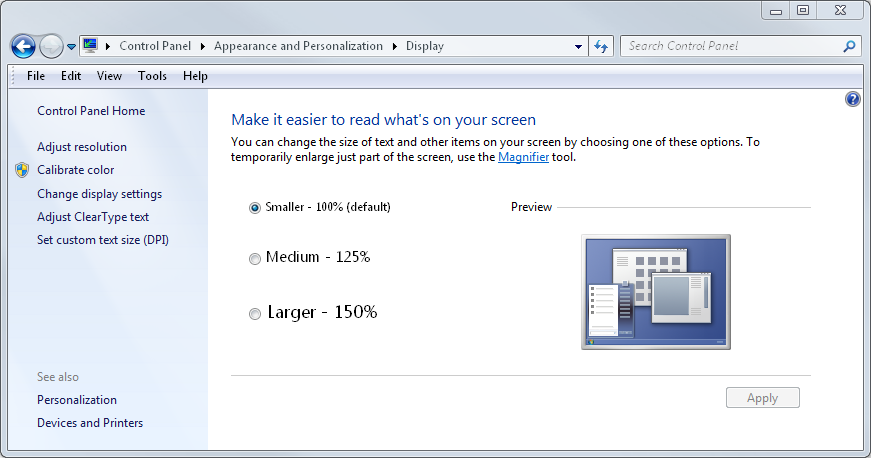Click the Refresh button beside address bar

[x=600, y=46]
